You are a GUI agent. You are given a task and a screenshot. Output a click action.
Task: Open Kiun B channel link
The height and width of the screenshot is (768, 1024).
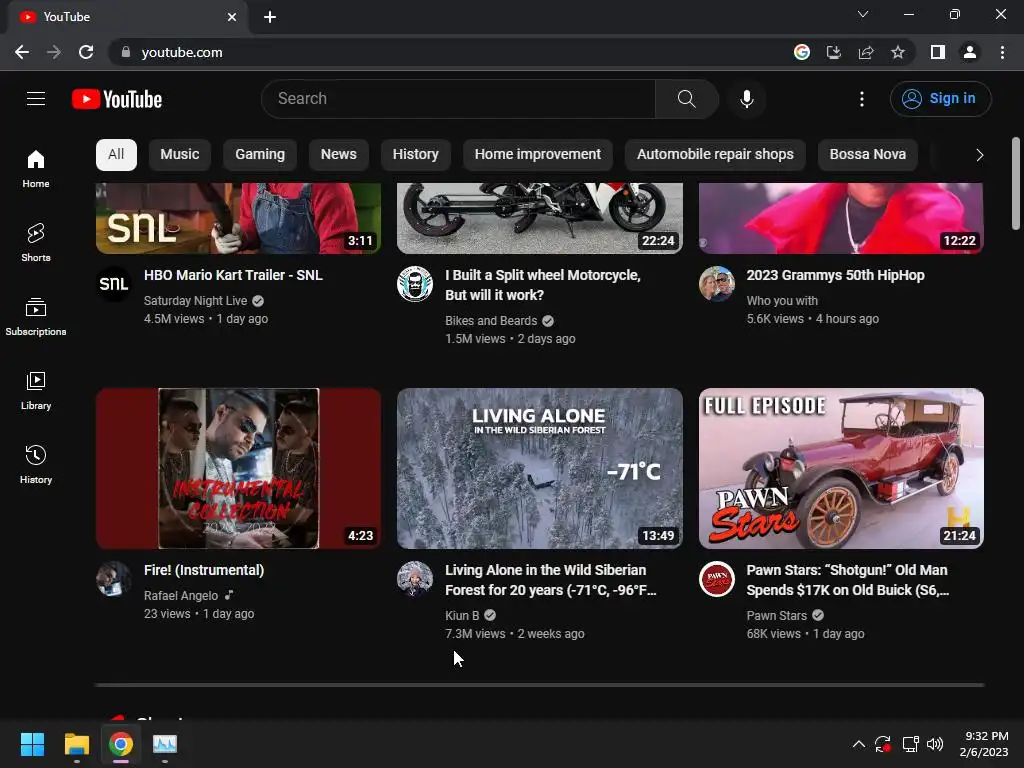click(462, 615)
